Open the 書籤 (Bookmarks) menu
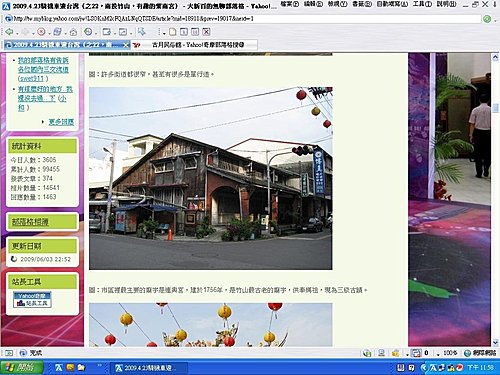This screenshot has height=375, width=500. (362, 4)
